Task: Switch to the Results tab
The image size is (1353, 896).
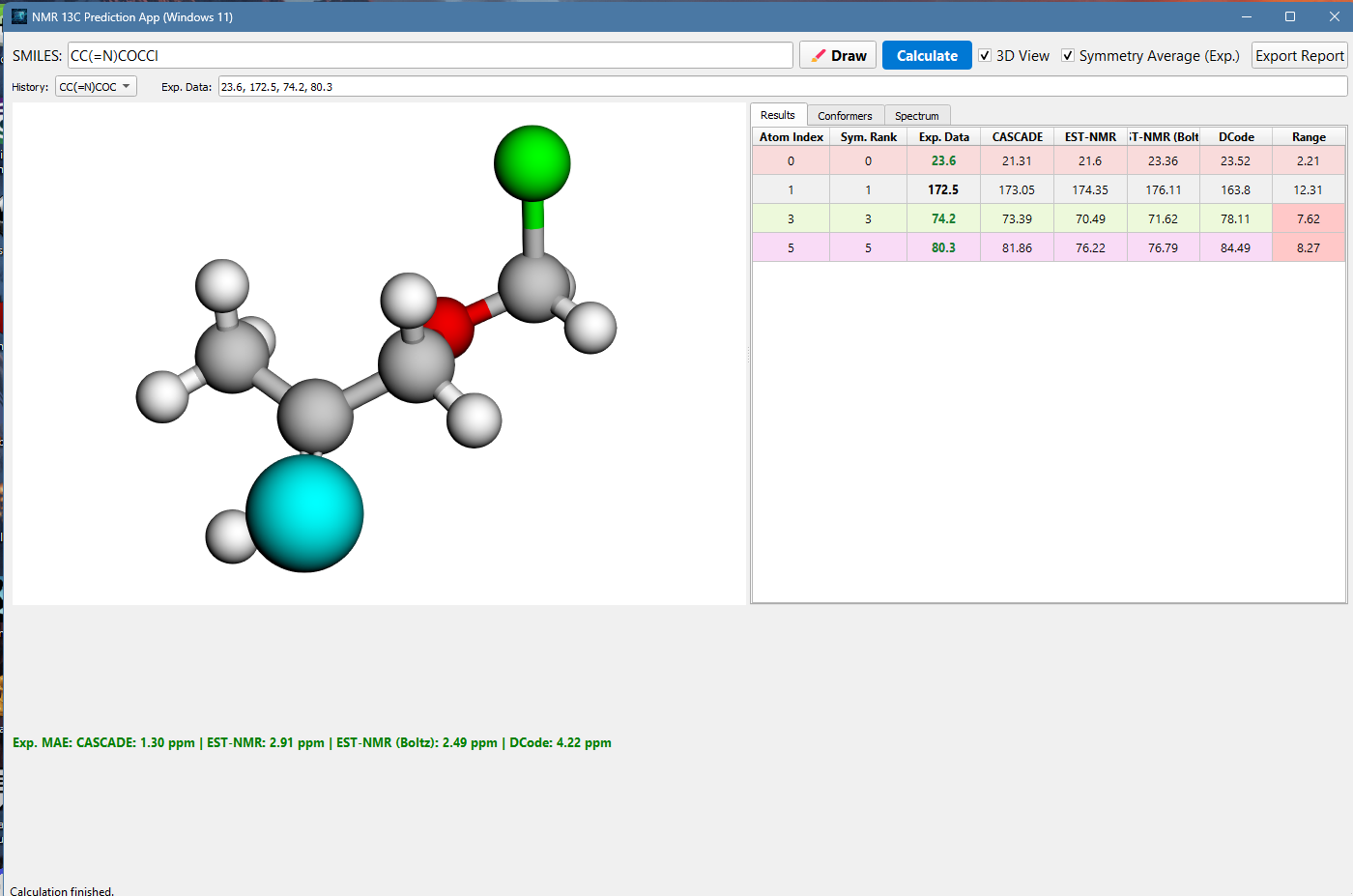Action: coord(778,115)
